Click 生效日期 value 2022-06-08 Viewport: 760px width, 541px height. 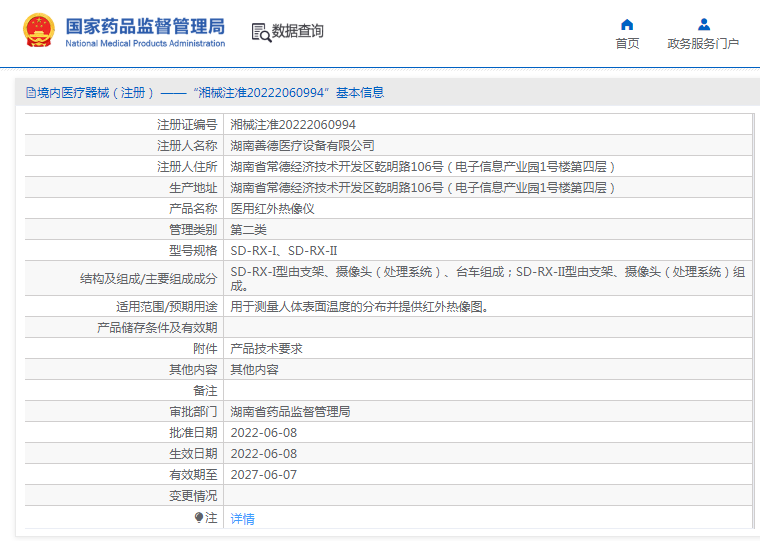pos(264,454)
